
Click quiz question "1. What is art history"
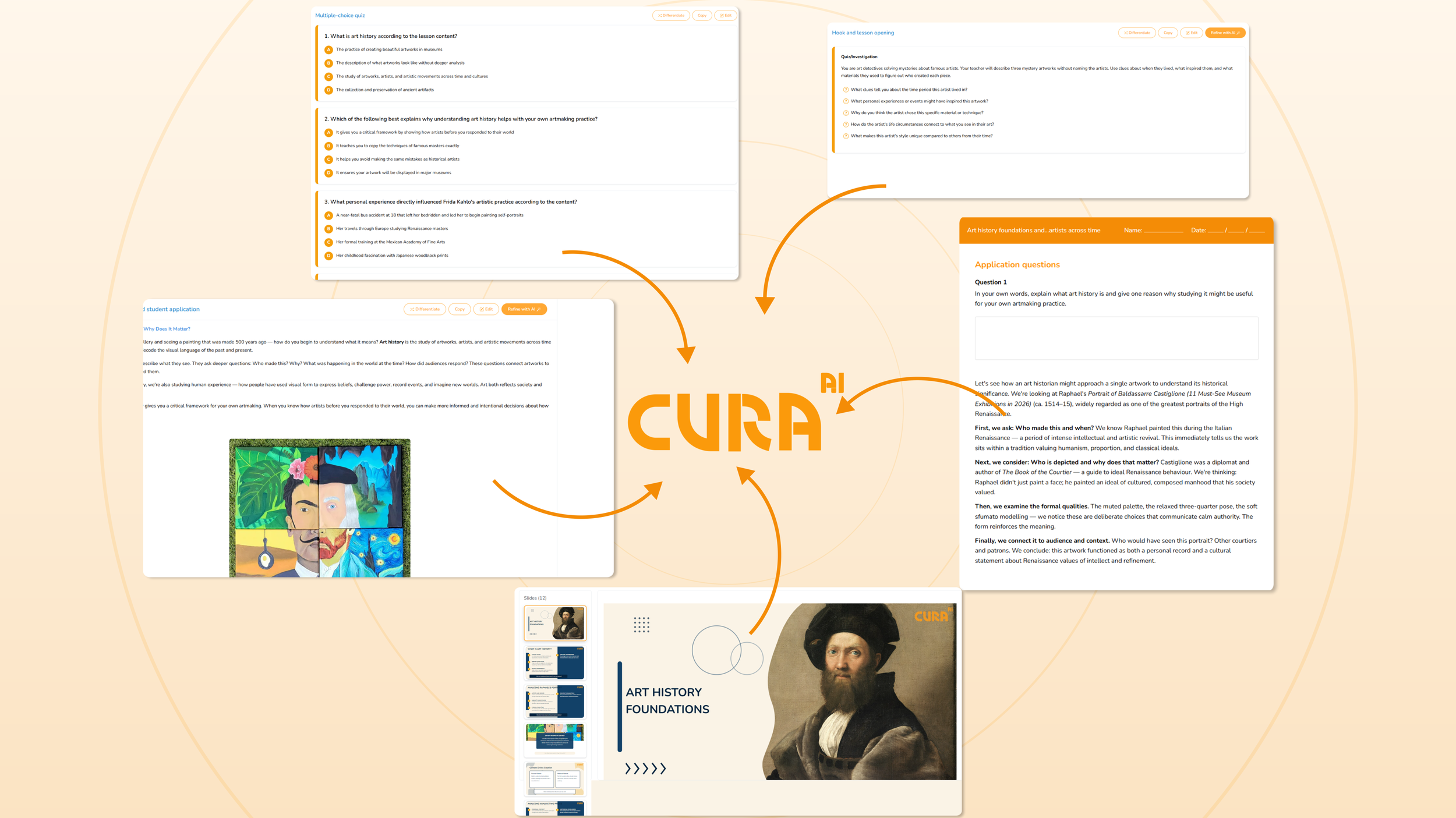tap(391, 36)
